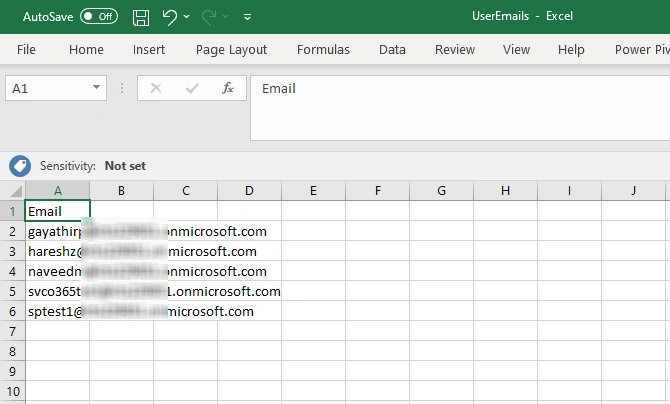
Task: Select the cell starting with gayathir
Action: tap(58, 231)
